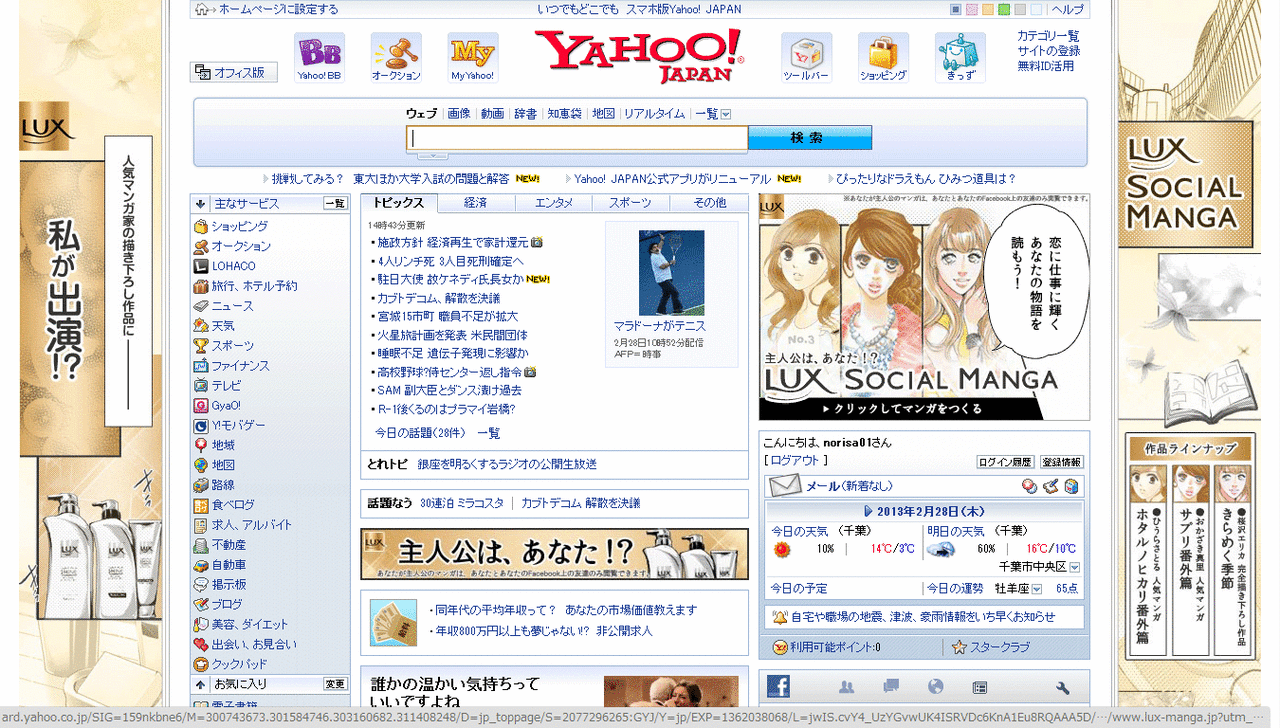This screenshot has height=728, width=1280.
Task: Switch to the スポーツ news tab
Action: point(631,202)
